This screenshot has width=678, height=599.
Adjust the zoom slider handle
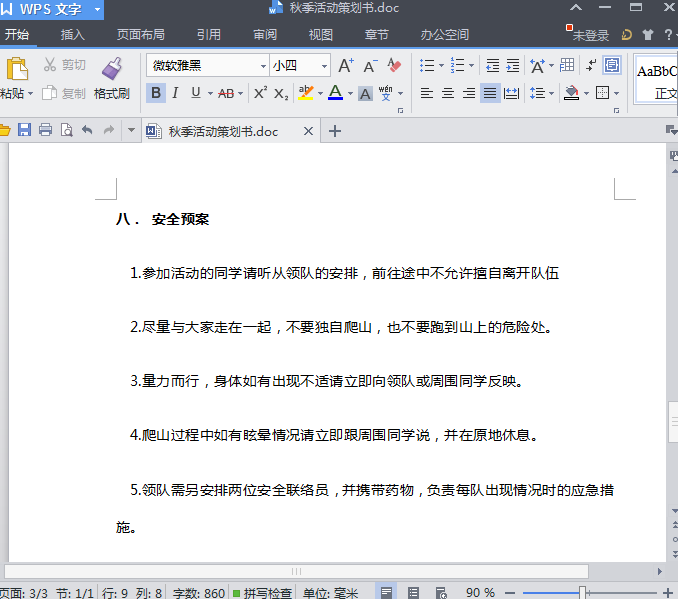click(x=582, y=593)
